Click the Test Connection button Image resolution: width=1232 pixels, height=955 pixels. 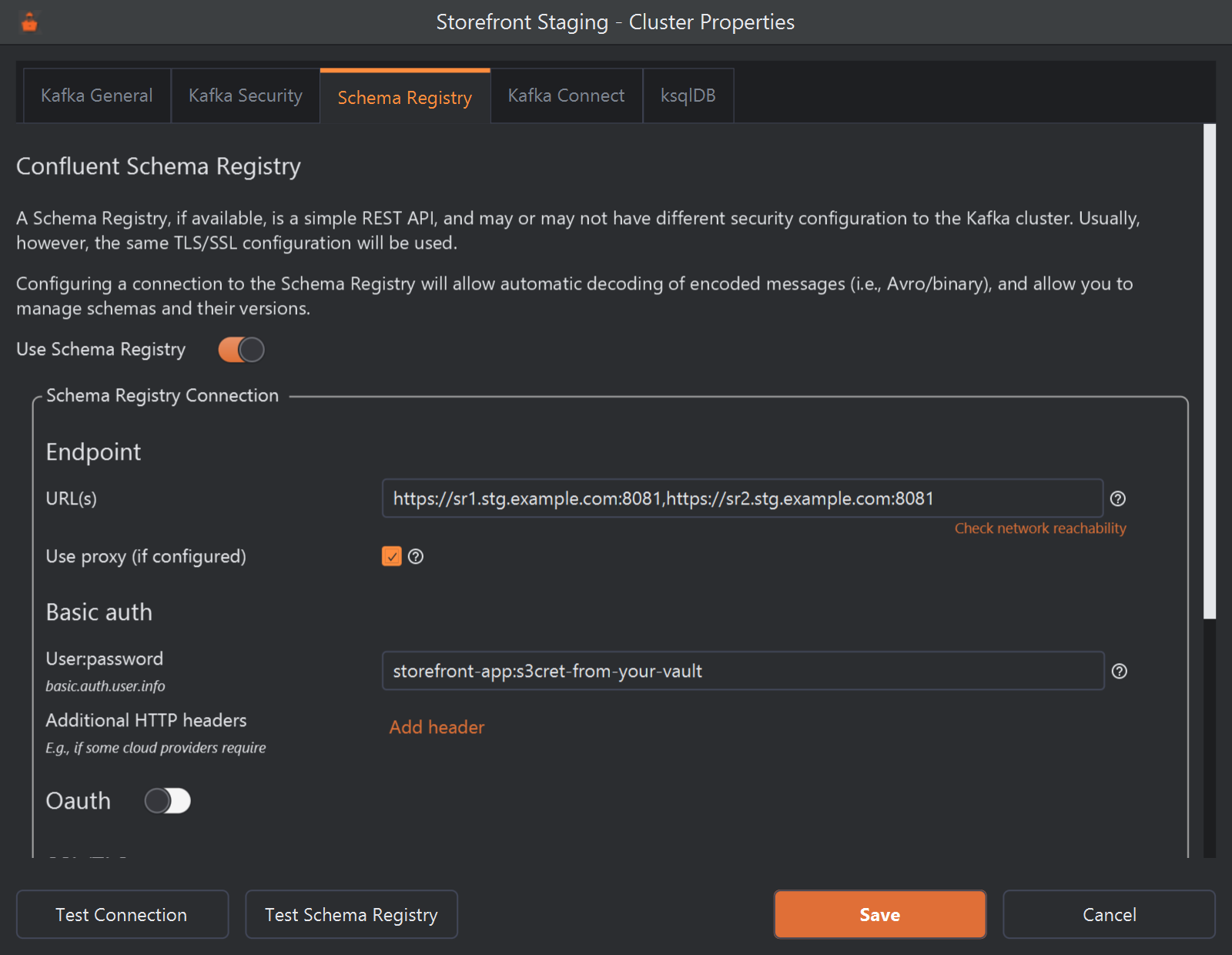click(122, 915)
